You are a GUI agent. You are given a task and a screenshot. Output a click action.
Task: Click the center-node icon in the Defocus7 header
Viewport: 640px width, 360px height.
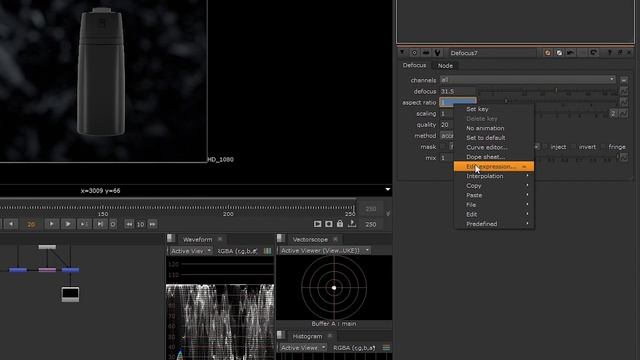click(414, 53)
